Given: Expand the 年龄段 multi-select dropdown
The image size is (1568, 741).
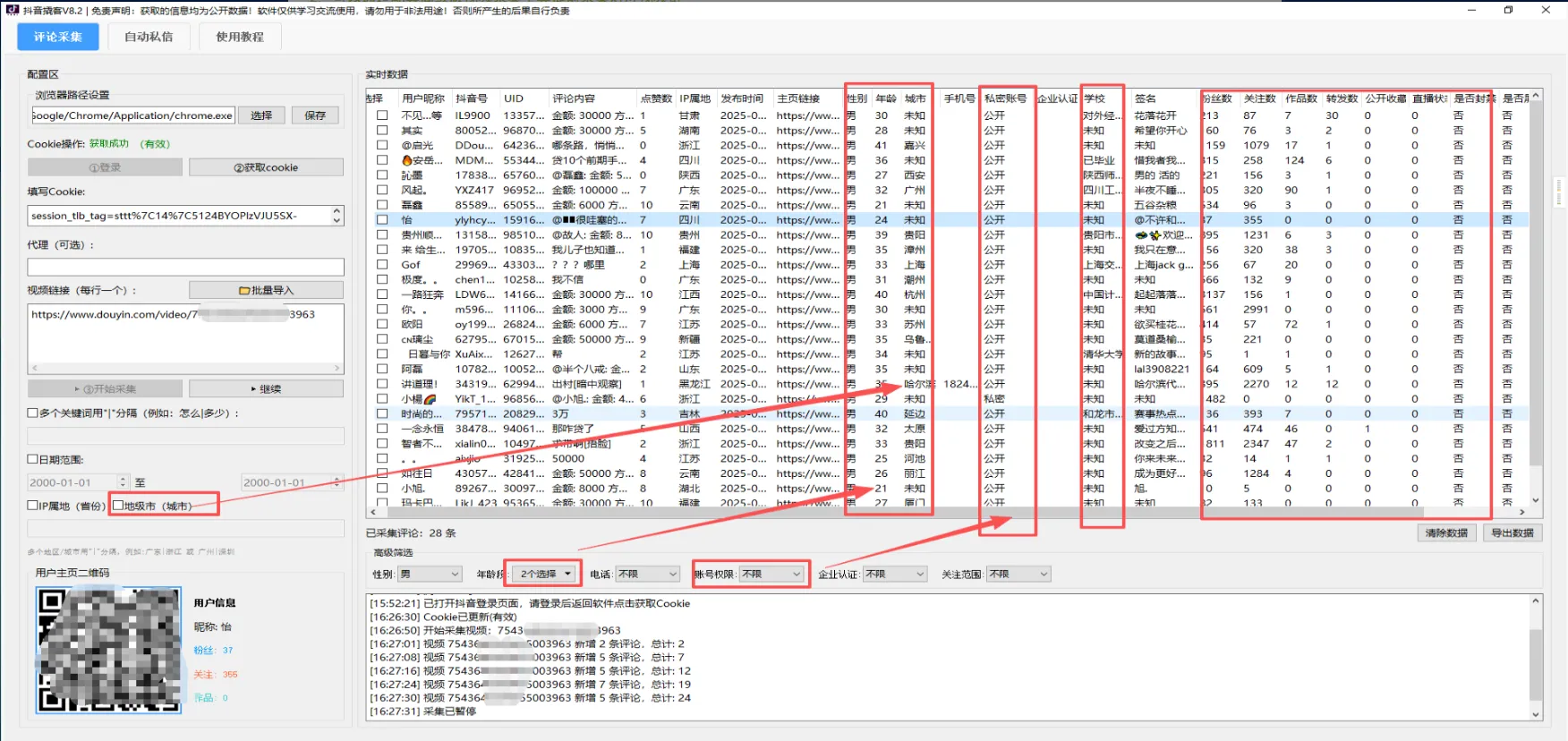Looking at the screenshot, I should pos(545,575).
